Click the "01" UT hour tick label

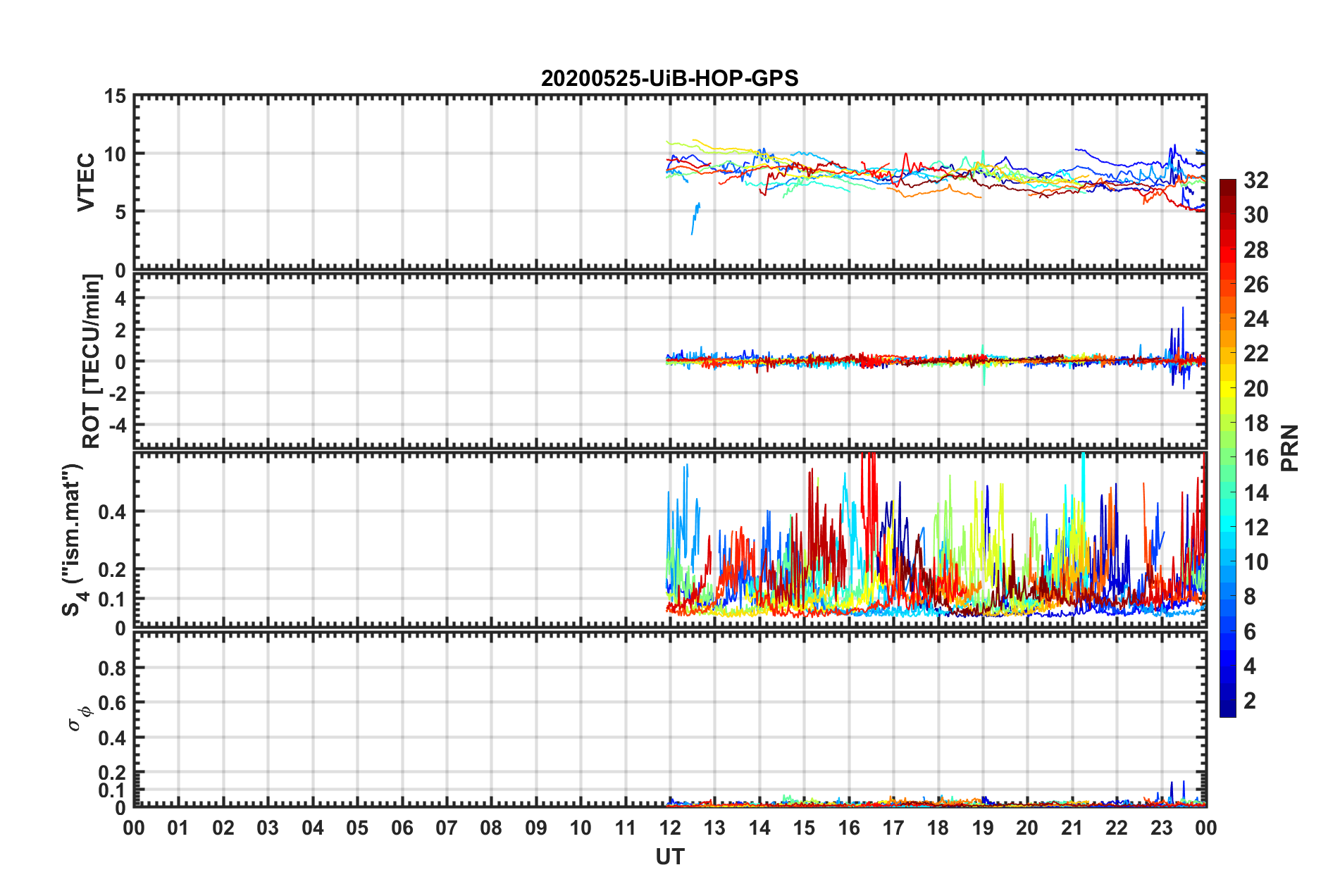(x=178, y=828)
